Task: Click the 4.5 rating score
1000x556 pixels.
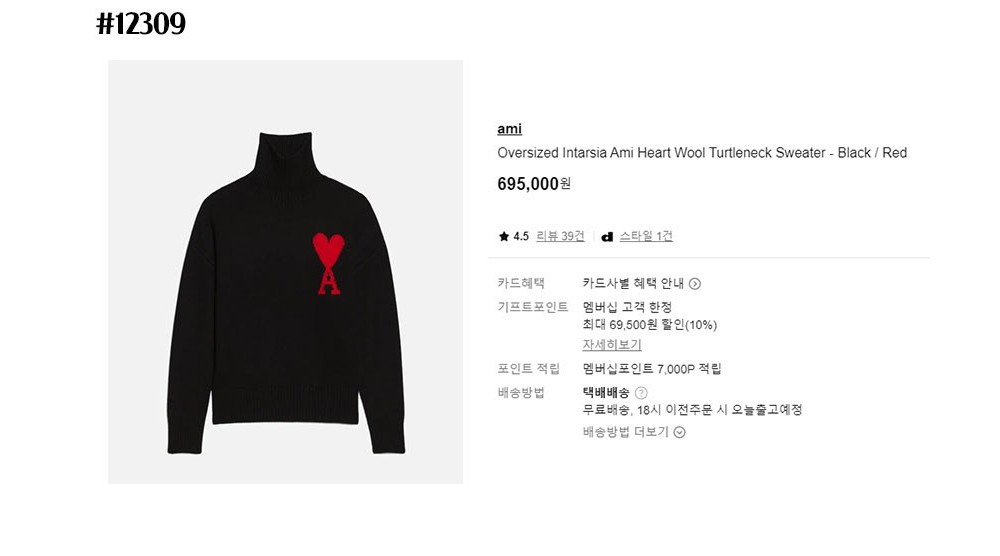Action: [x=521, y=237]
